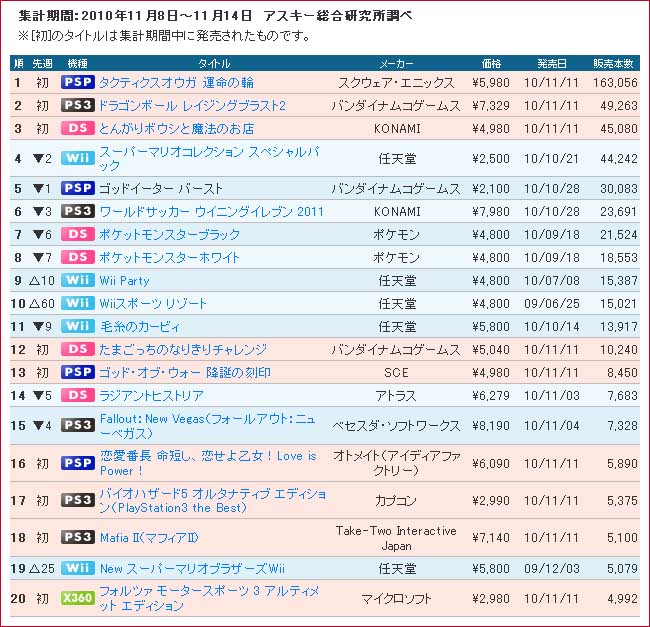
Task: Open Wiiスポーツ リゾート link
Action: (x=153, y=303)
